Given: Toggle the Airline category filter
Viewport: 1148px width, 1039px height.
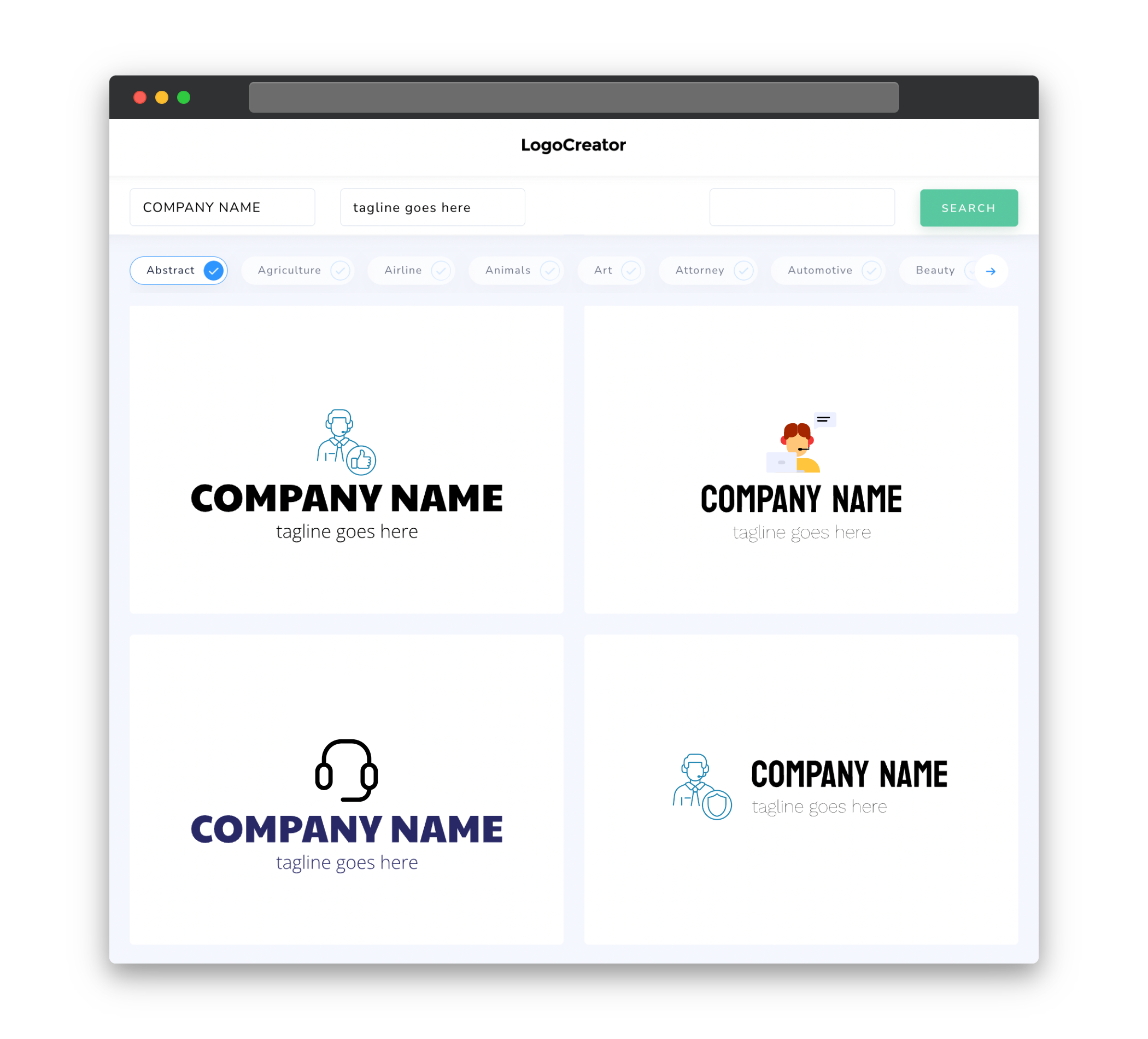Looking at the screenshot, I should click(415, 270).
